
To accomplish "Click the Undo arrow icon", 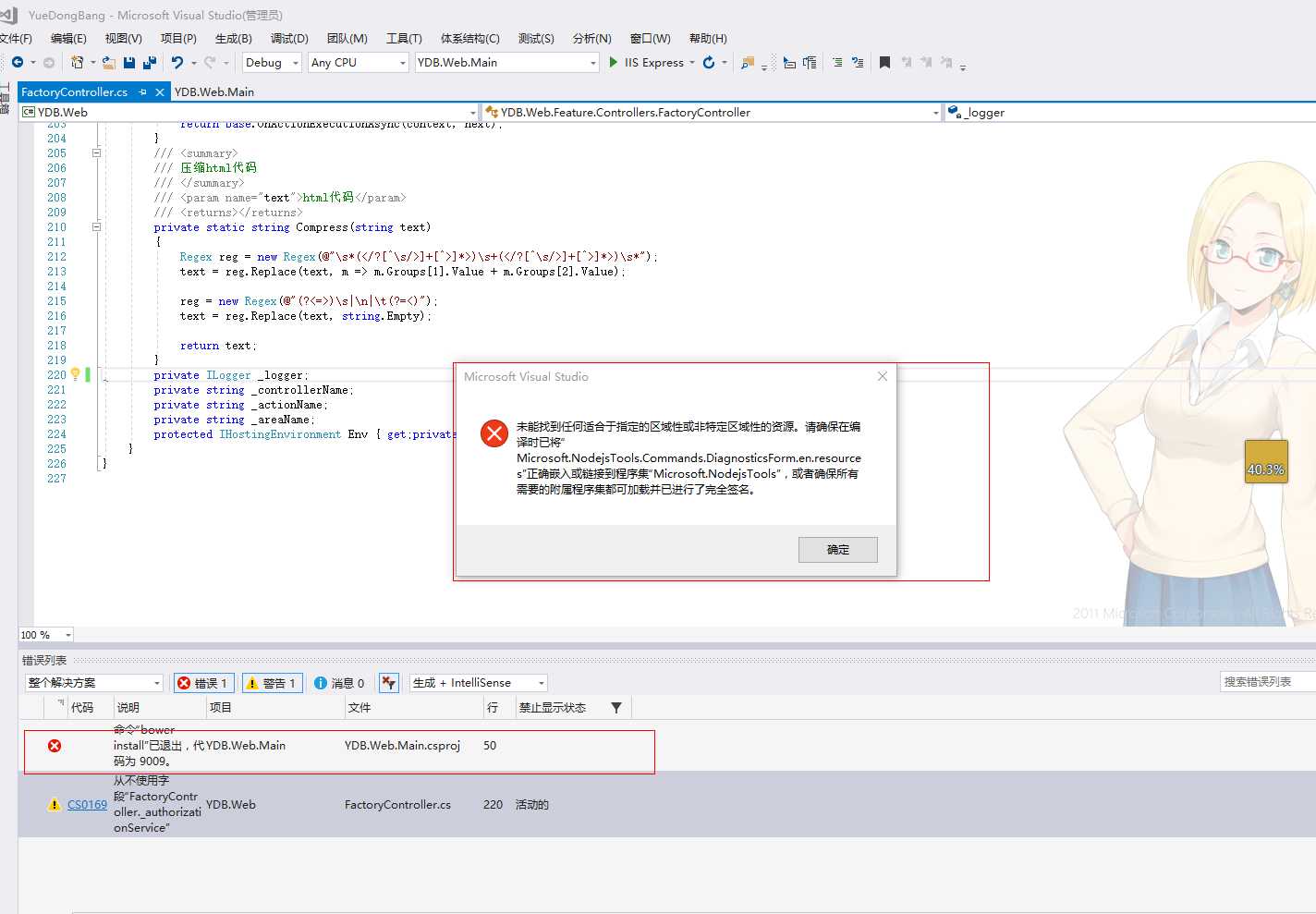I will [177, 63].
